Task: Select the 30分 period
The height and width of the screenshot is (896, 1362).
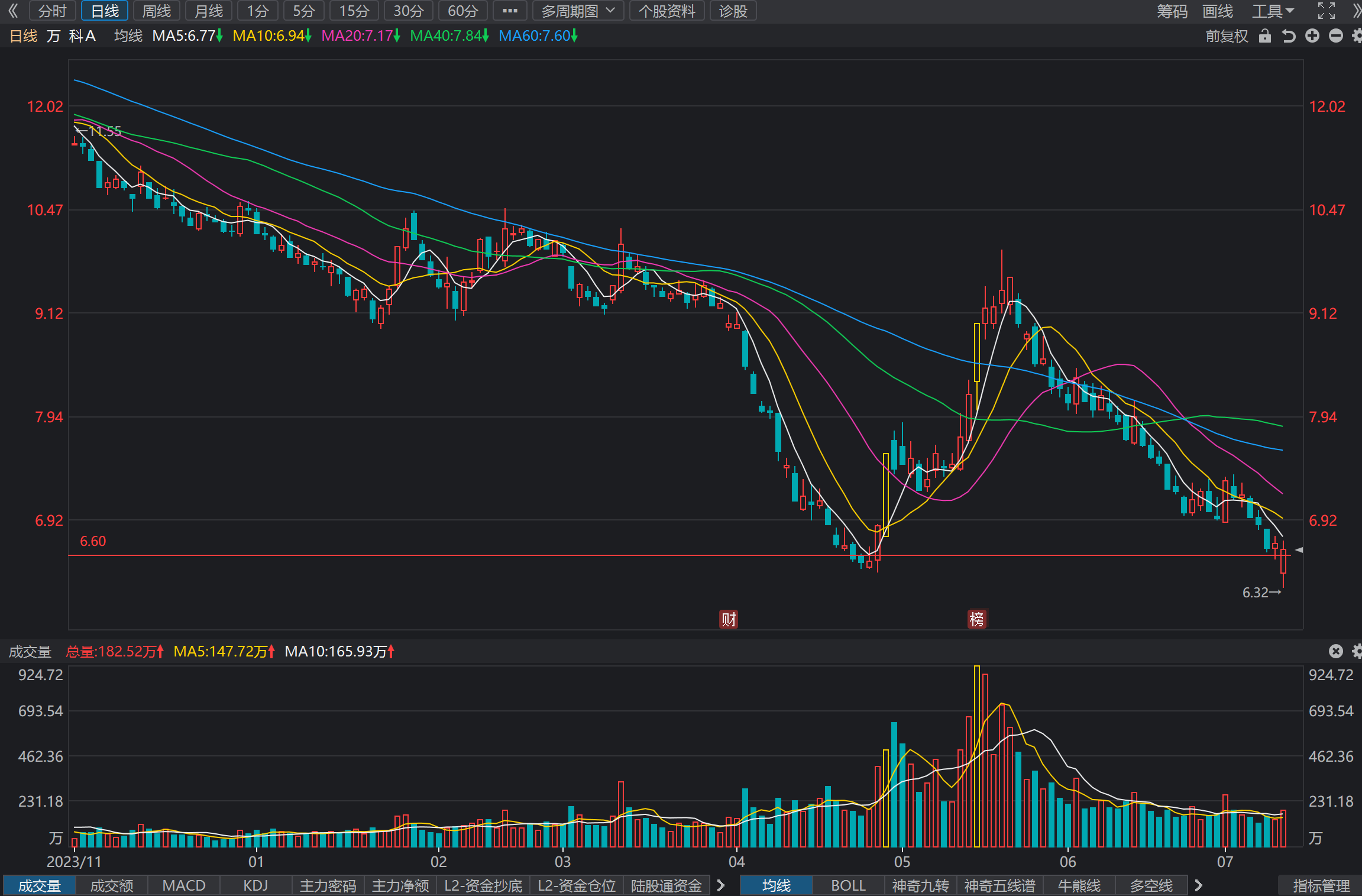Action: coord(409,11)
